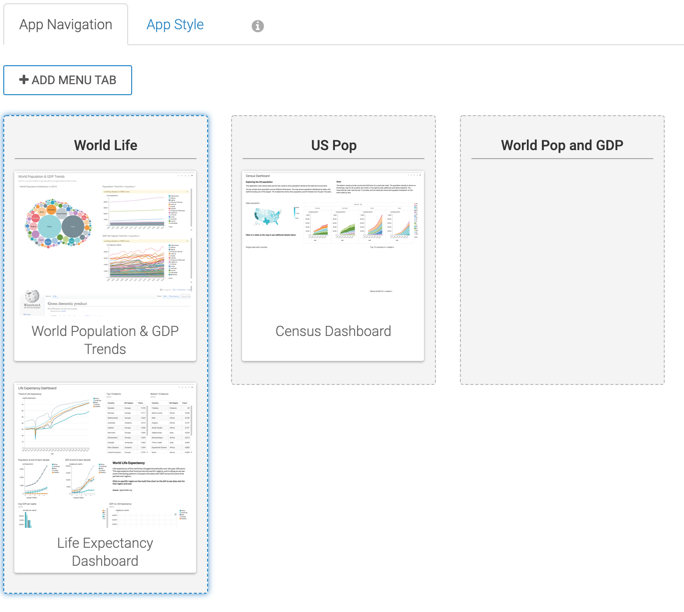The image size is (684, 612).
Task: Click the World Population & GDP Trends label
Action: (105, 340)
